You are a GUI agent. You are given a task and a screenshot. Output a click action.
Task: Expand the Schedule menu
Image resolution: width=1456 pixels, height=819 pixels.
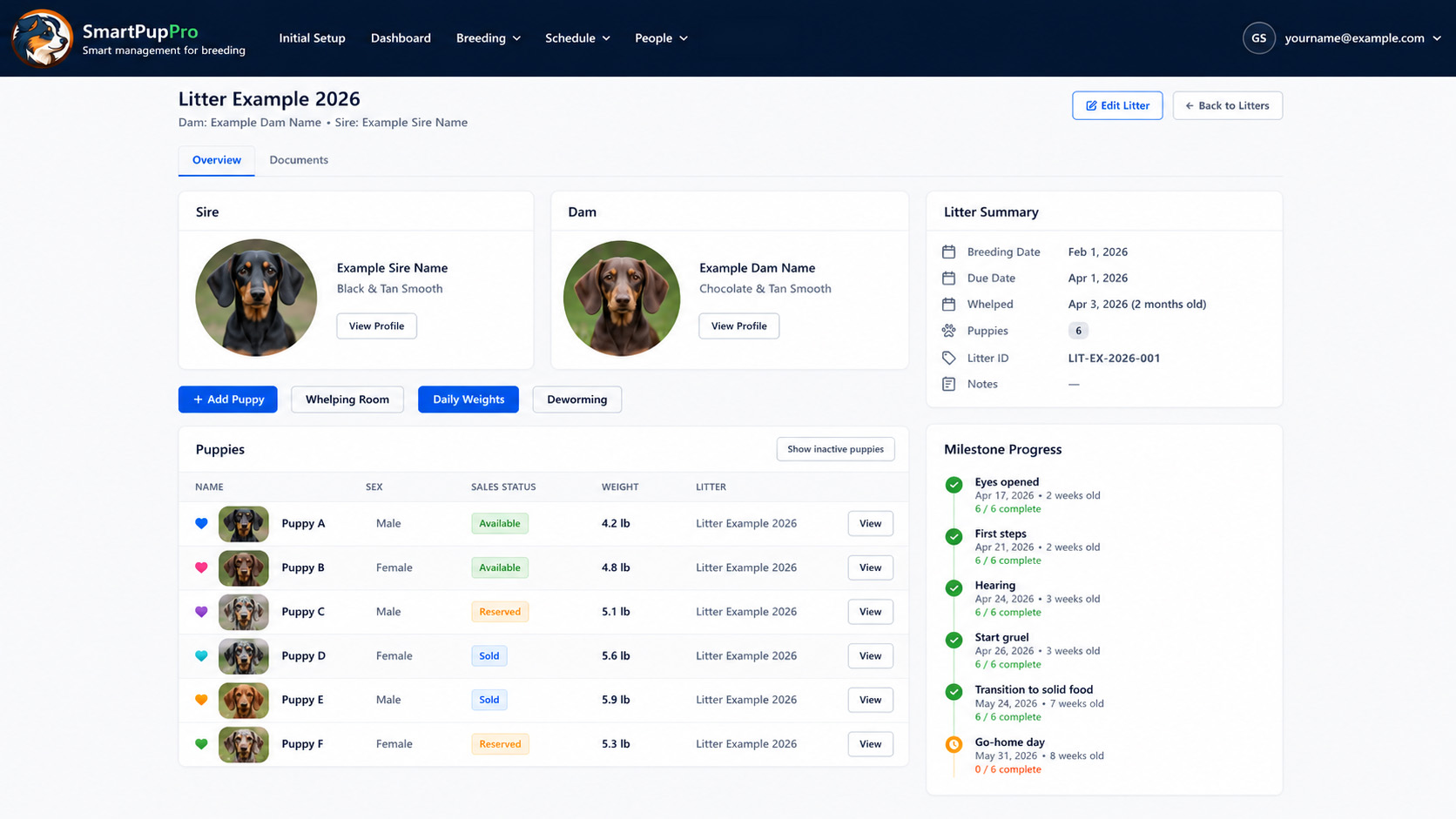577,38
